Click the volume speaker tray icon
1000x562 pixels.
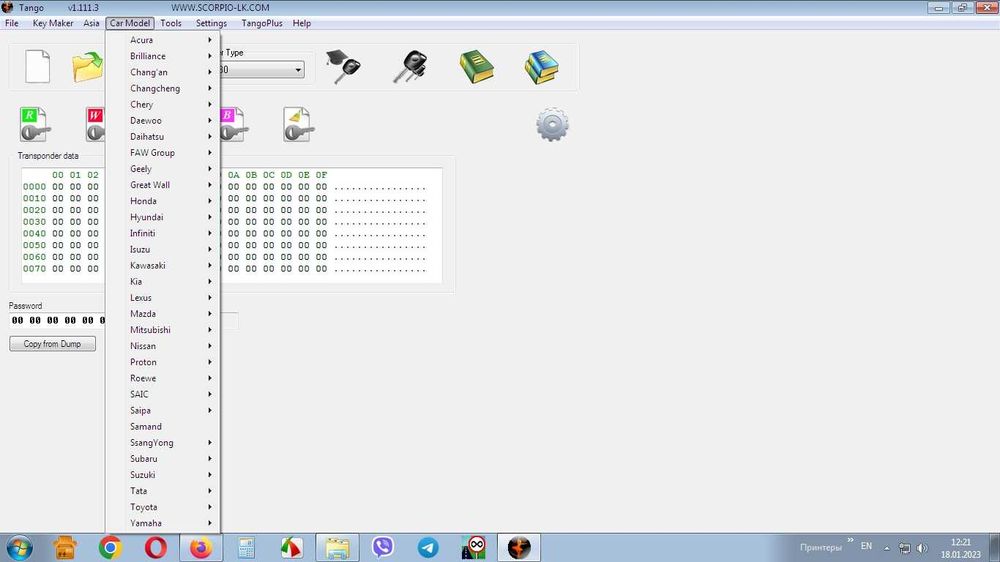(922, 548)
